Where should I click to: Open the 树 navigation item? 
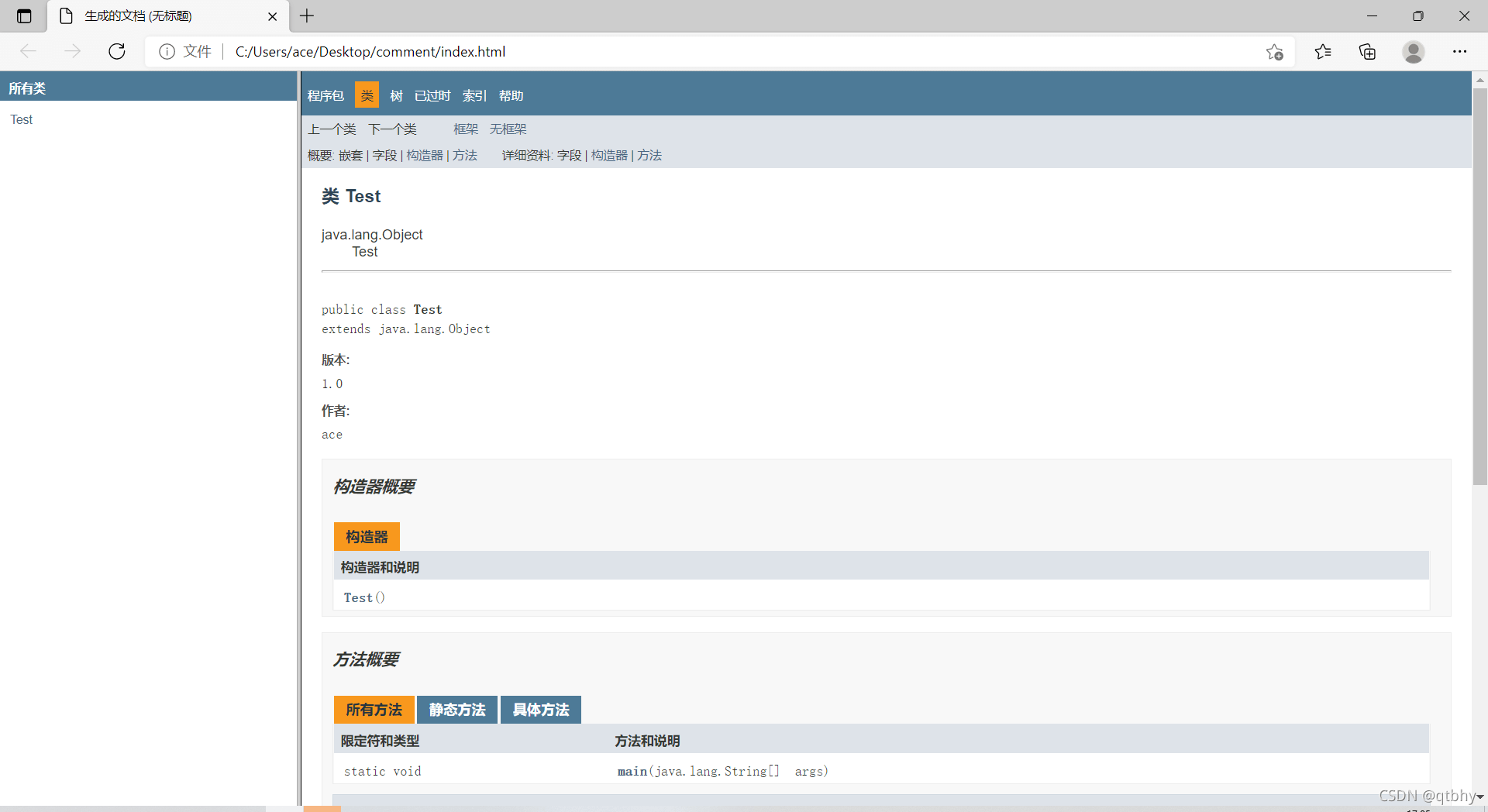click(396, 95)
